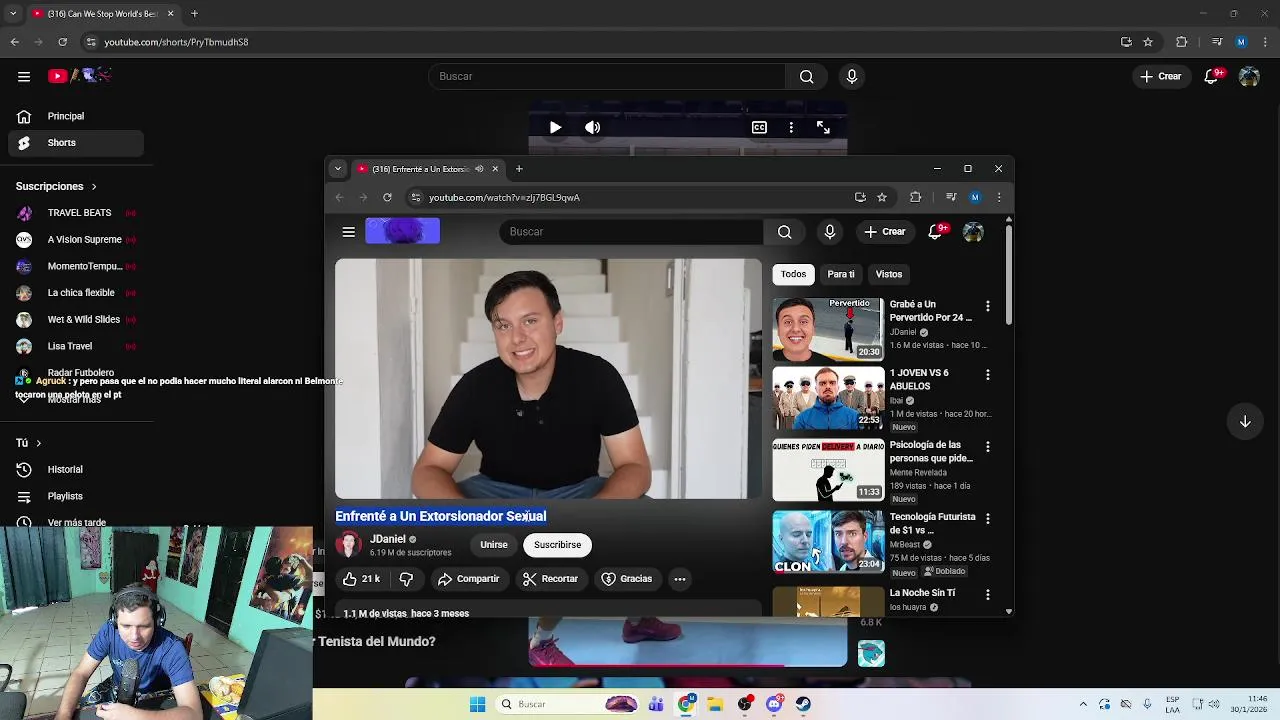Open 'Grabé a Un Pervertido' video thumbnail
Viewport: 1280px width, 720px height.
(828, 328)
